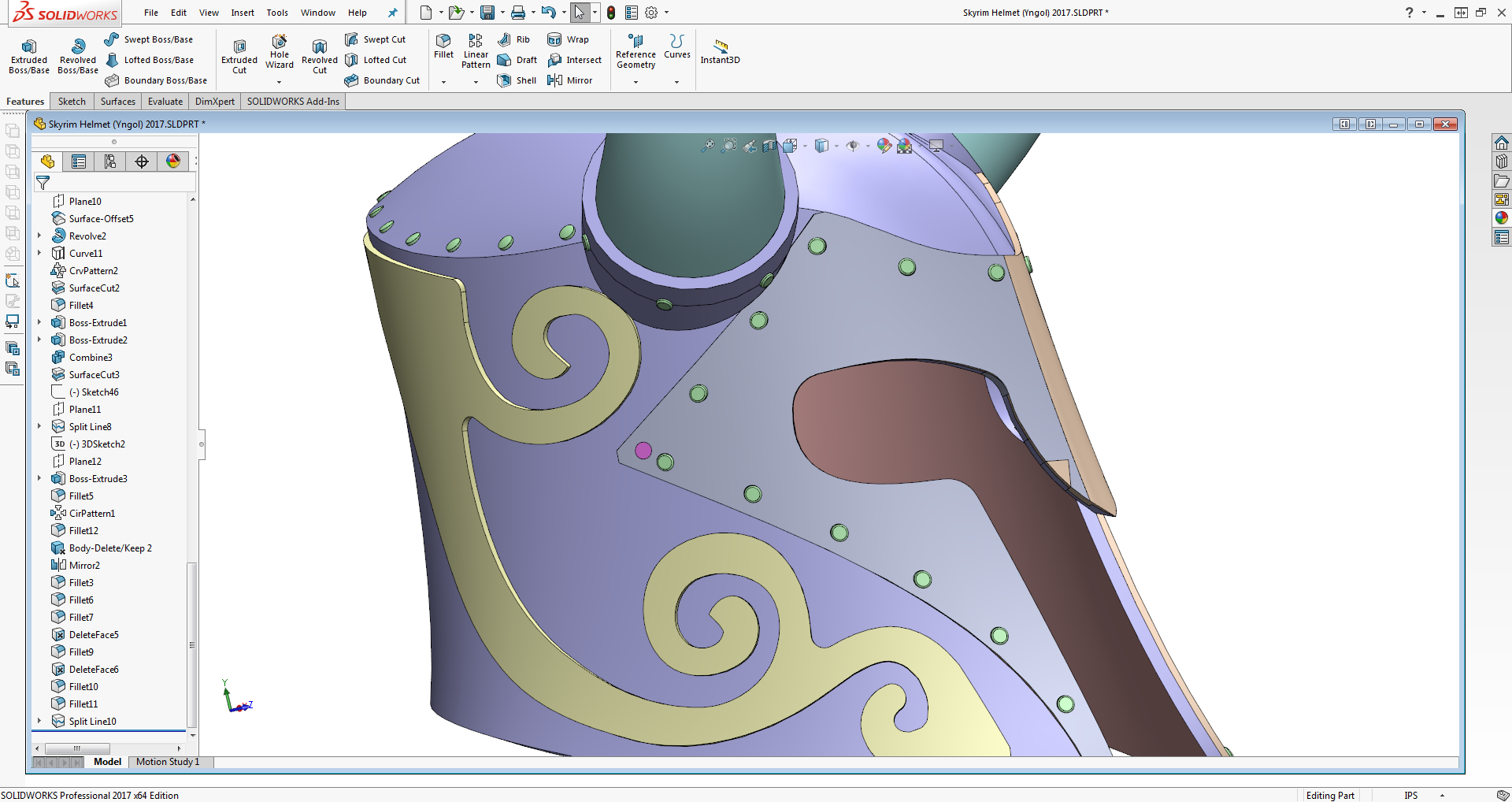This screenshot has height=802, width=1512.
Task: Open the Reference Geometry tool
Action: [636, 51]
